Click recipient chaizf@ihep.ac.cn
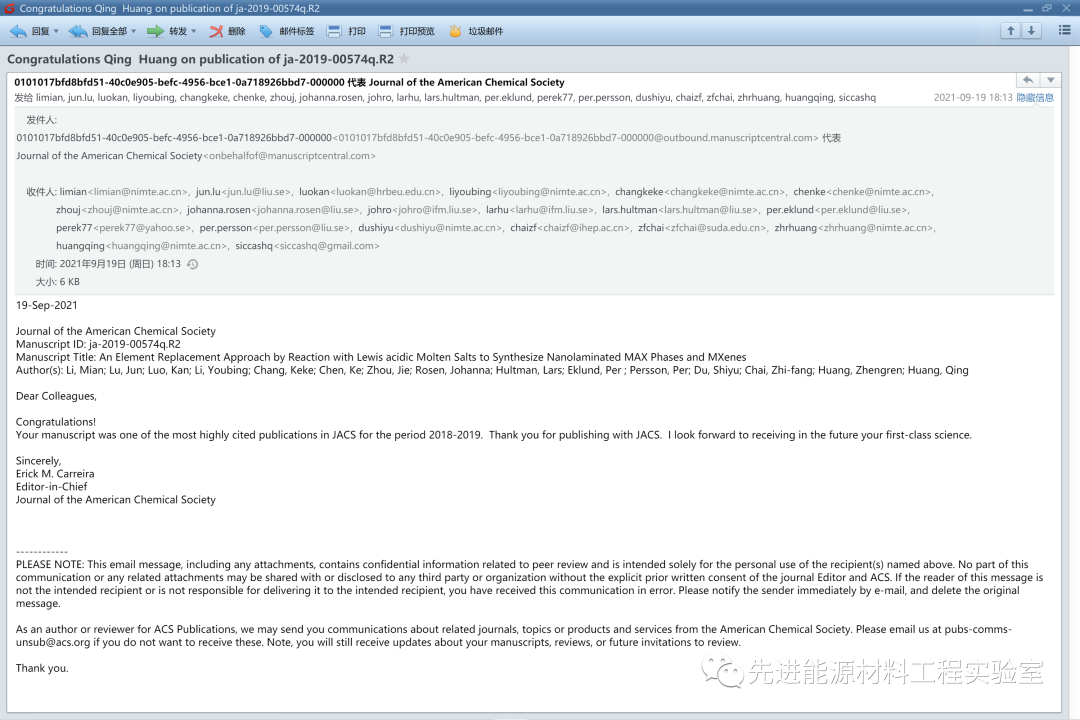 tap(583, 227)
